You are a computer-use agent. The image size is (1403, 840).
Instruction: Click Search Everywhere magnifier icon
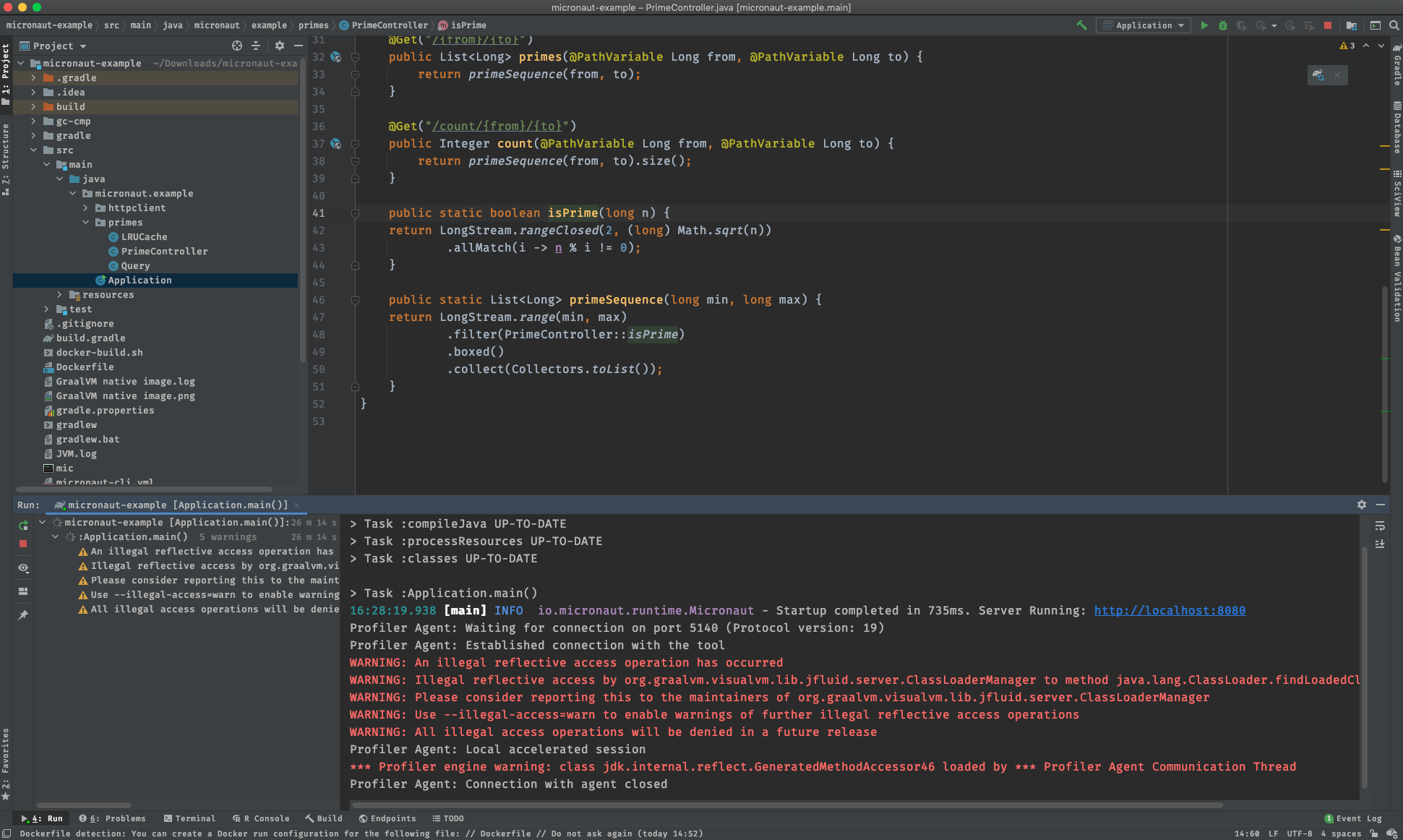click(1394, 25)
